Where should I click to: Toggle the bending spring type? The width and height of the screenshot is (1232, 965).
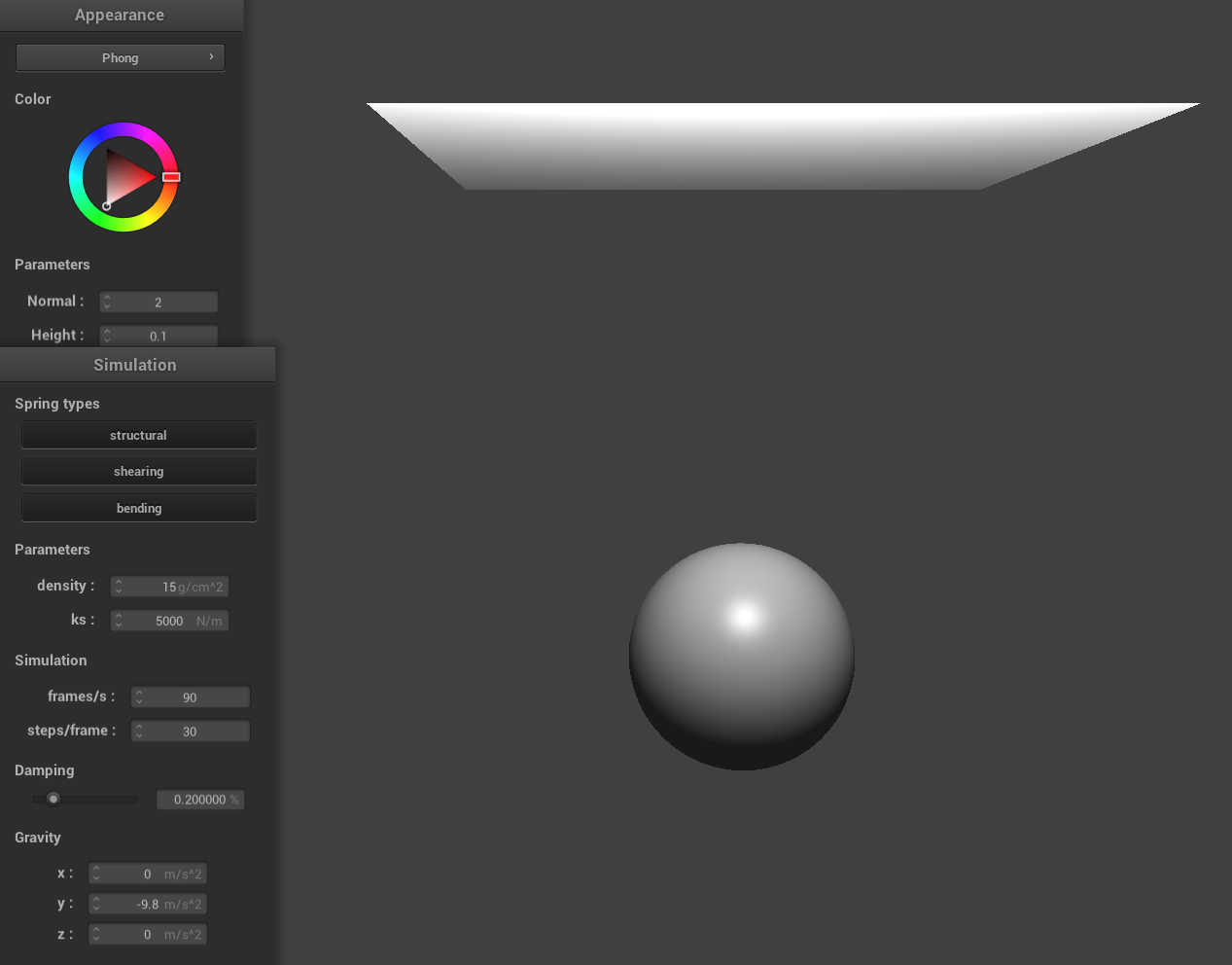(x=138, y=508)
